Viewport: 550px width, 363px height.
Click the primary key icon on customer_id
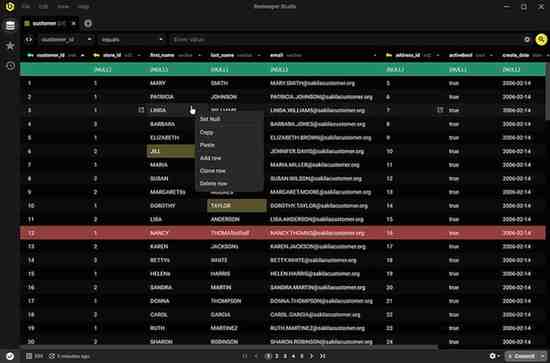point(30,55)
